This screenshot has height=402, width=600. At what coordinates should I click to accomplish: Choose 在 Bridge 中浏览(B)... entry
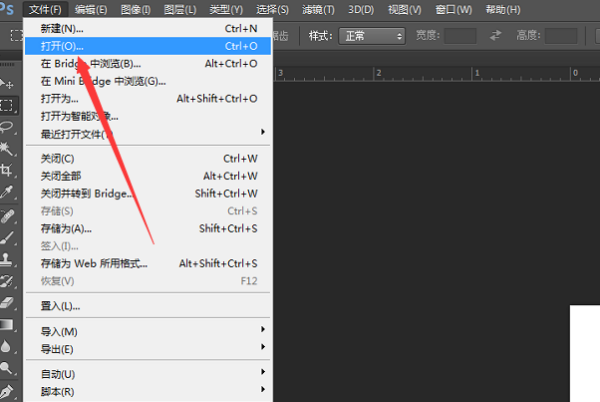[x=148, y=63]
